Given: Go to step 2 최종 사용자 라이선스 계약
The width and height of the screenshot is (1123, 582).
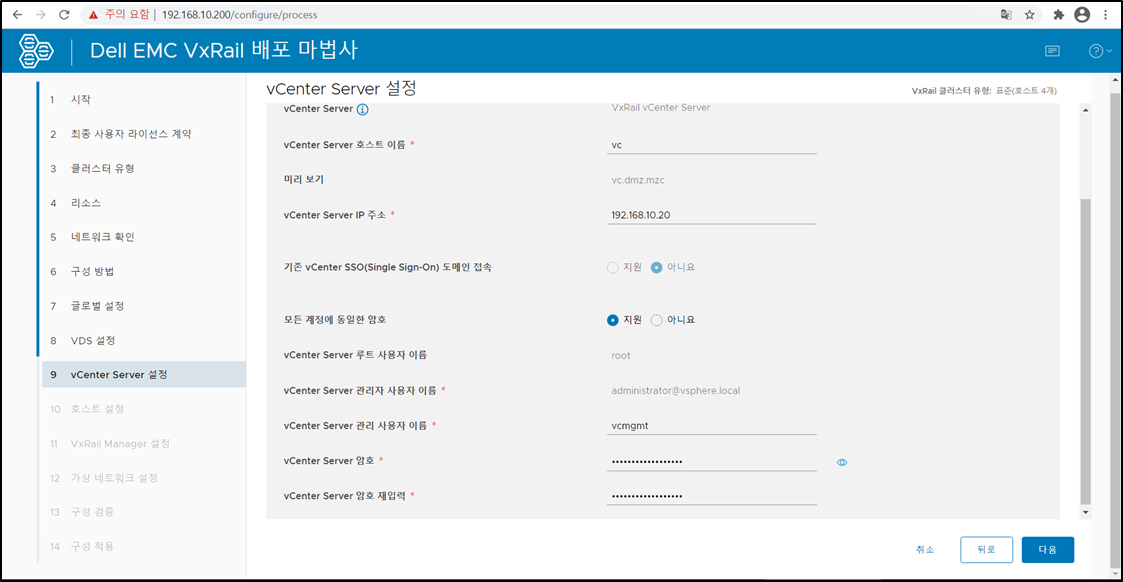Looking at the screenshot, I should (x=143, y=134).
